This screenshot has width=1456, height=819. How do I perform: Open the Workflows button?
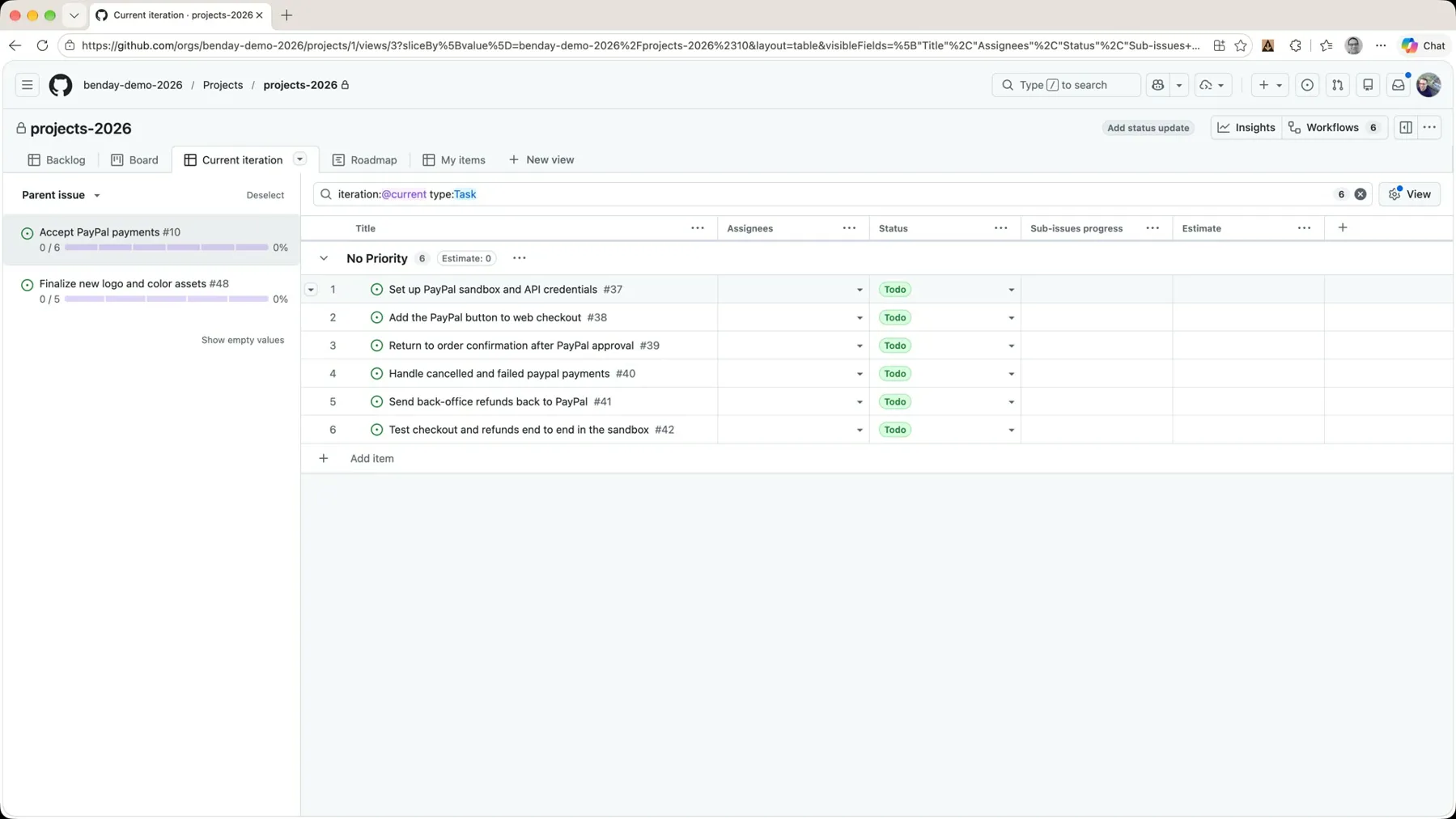pos(1335,128)
